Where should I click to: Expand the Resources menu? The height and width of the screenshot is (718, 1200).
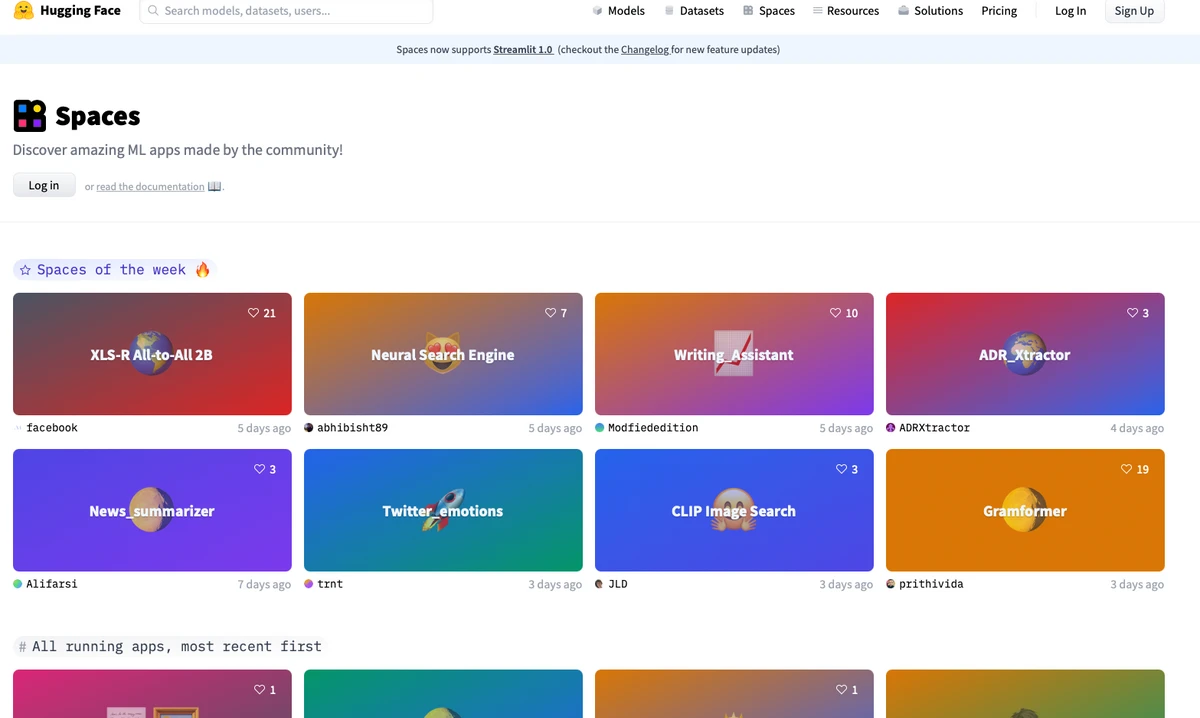pos(846,11)
